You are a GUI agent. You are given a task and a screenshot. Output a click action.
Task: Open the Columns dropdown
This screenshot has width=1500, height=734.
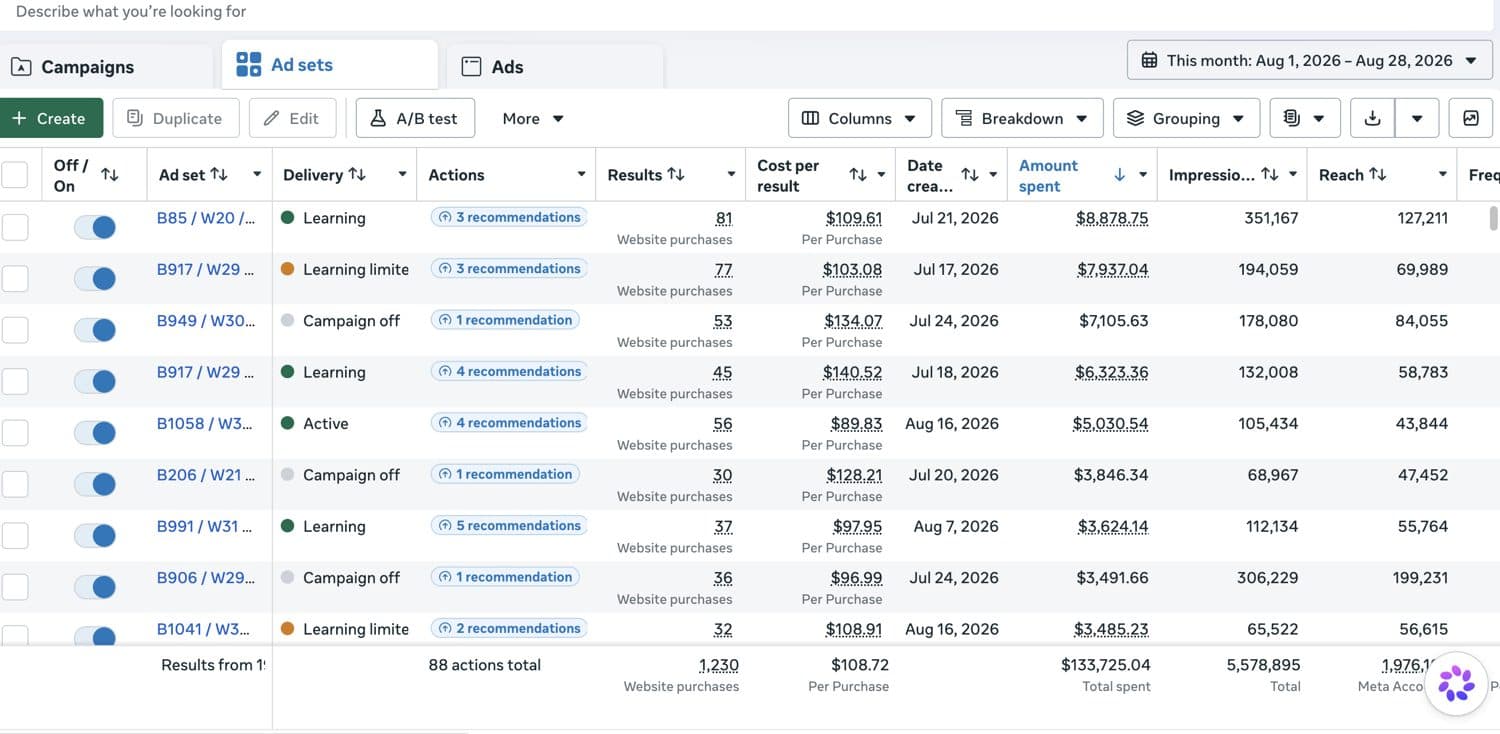click(860, 118)
